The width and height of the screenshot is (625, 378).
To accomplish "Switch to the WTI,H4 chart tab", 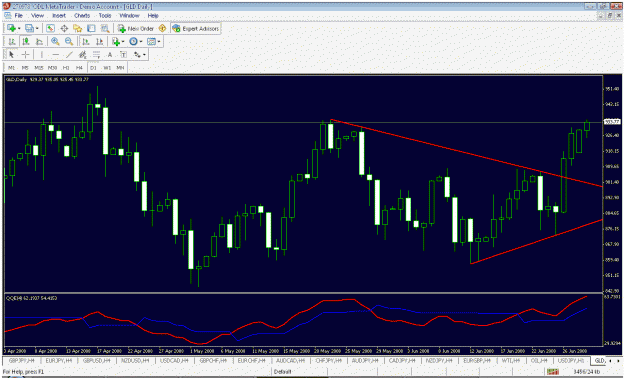I will tap(511, 360).
